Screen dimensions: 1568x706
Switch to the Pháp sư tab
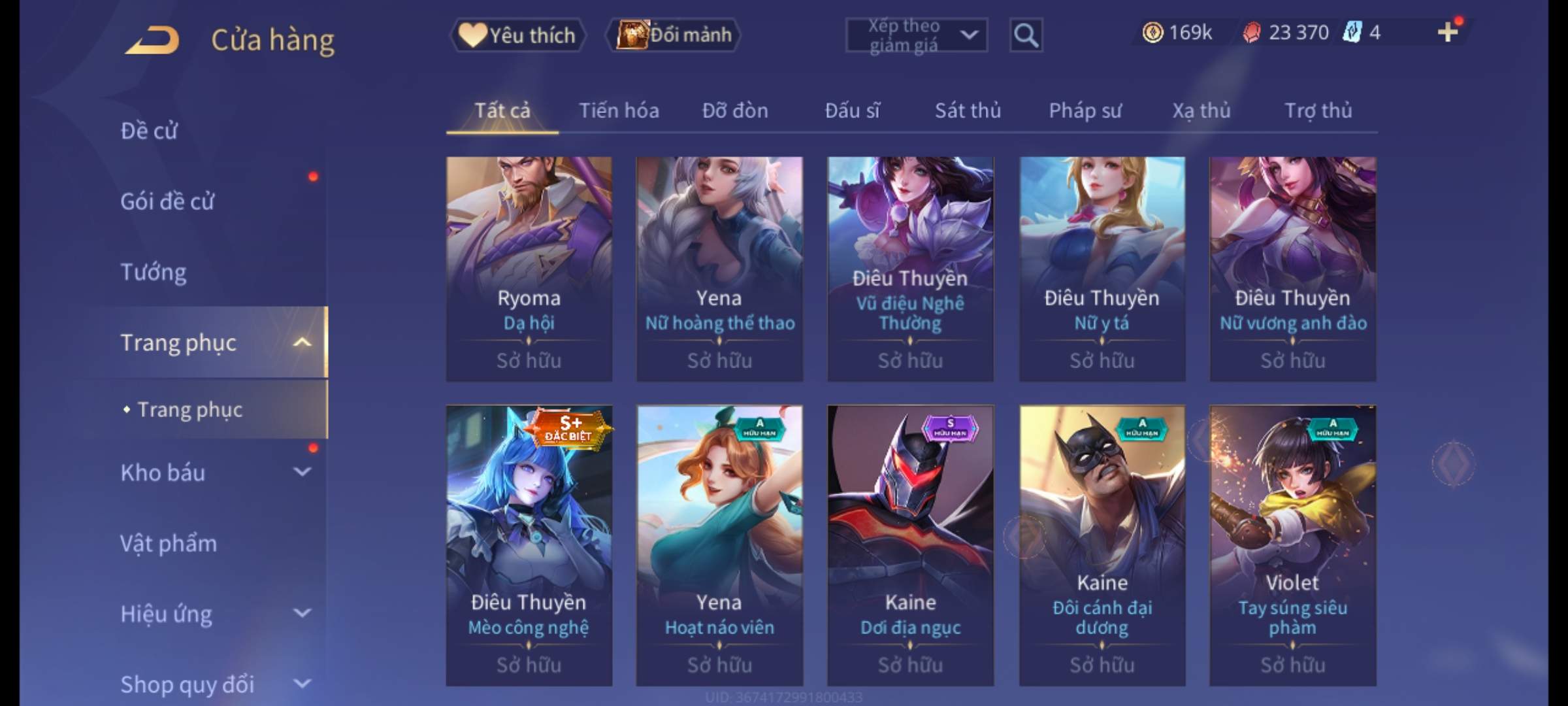coord(1085,110)
